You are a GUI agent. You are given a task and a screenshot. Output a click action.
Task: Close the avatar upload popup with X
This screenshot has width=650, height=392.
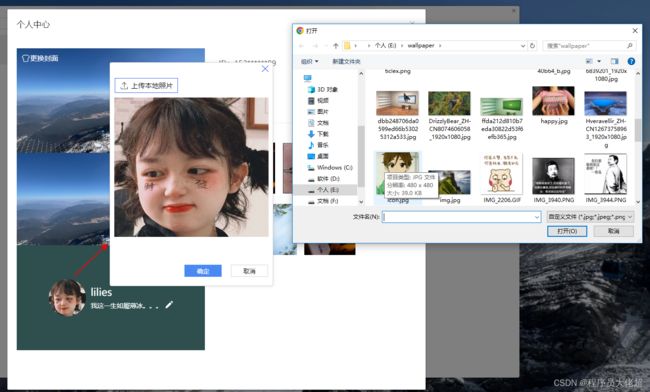[x=265, y=69]
